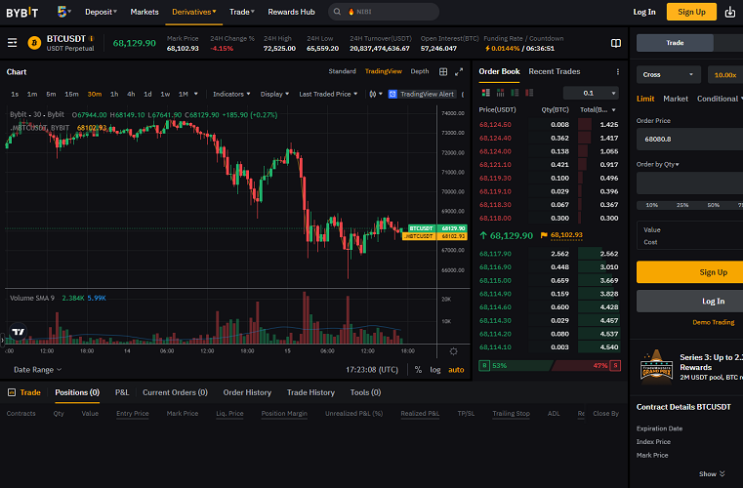Screen dimensions: 743x488
Task: Open order book more options menu
Action: [x=617, y=72]
